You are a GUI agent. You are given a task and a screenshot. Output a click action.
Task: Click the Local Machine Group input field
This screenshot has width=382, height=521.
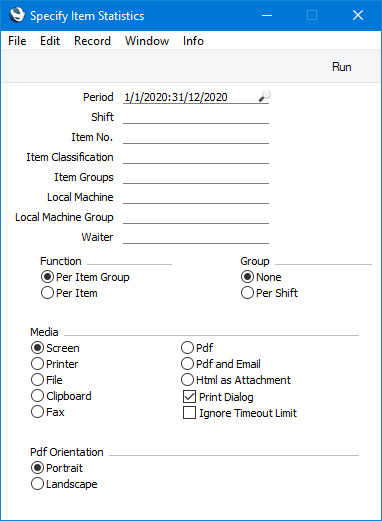(196, 217)
